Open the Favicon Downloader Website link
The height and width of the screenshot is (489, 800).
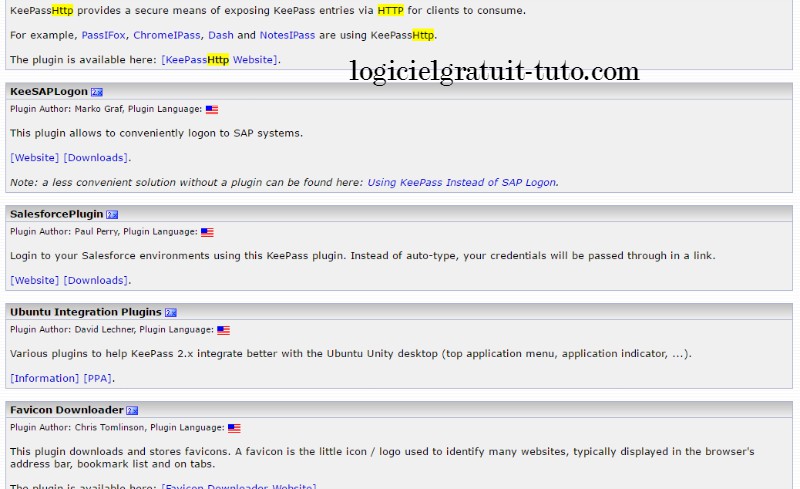coord(239,485)
